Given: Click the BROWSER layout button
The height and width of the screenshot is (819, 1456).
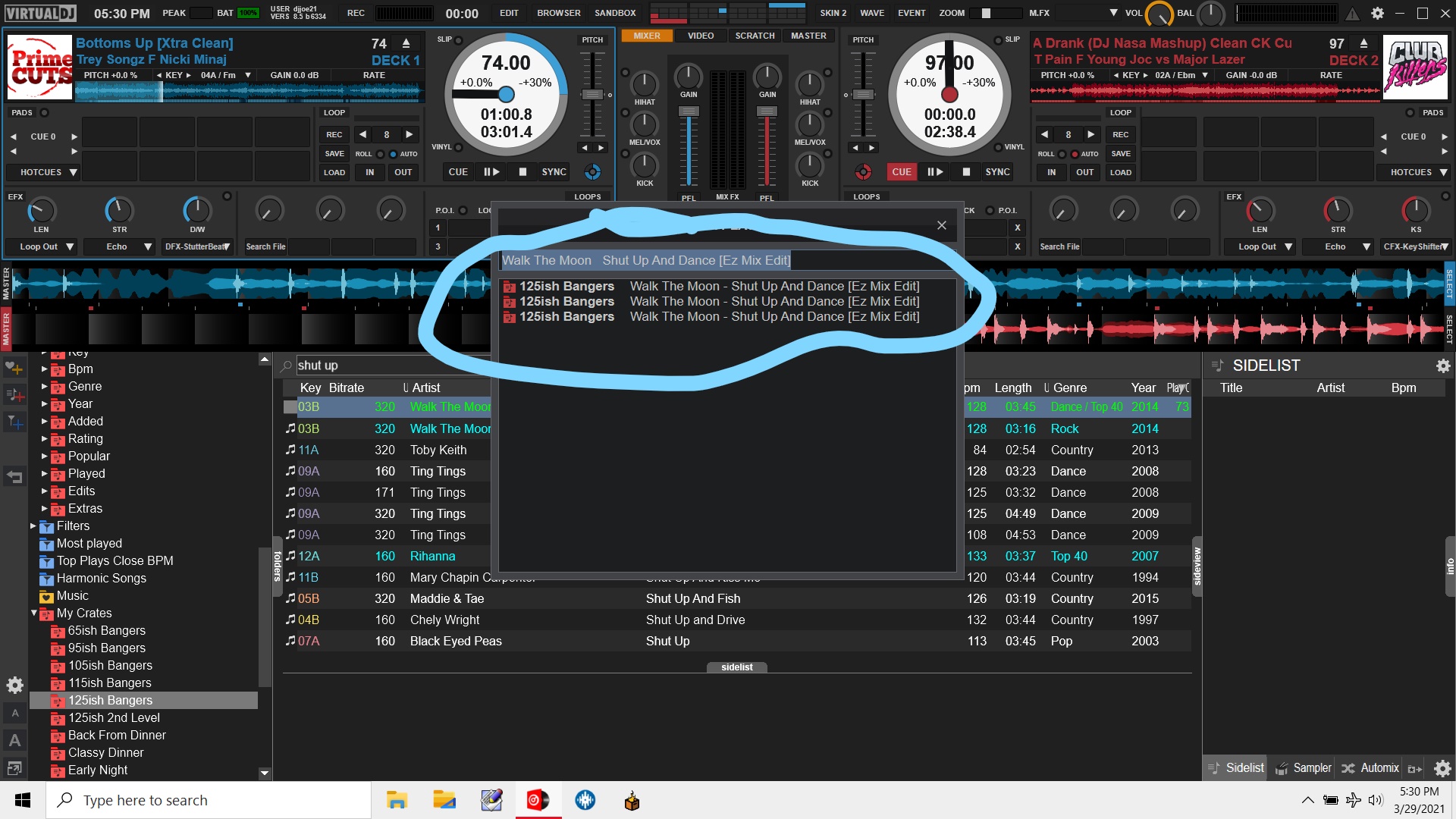Looking at the screenshot, I should point(559,13).
